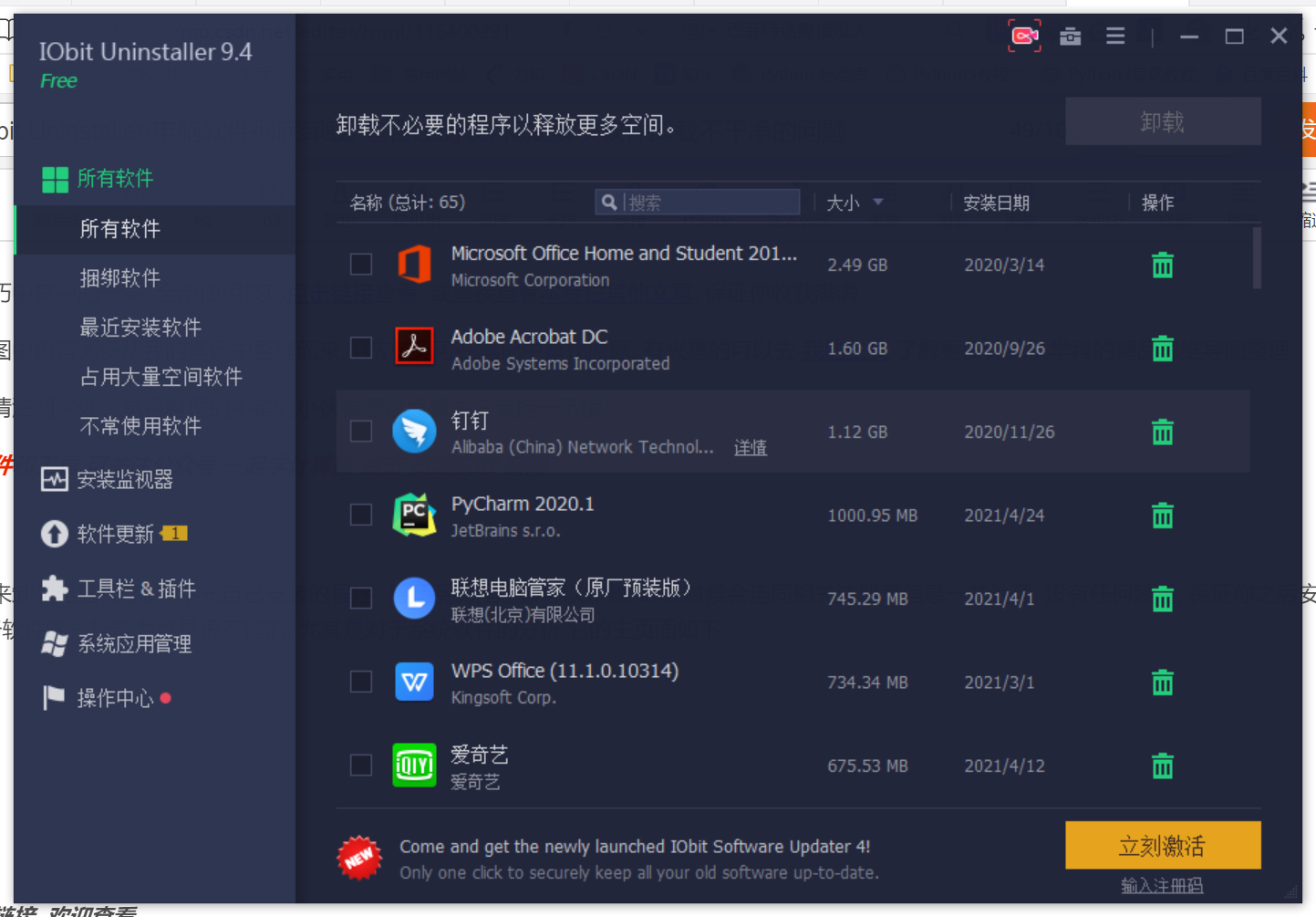
Task: Click the IObit Software Updater 4 banner text
Action: [x=635, y=847]
